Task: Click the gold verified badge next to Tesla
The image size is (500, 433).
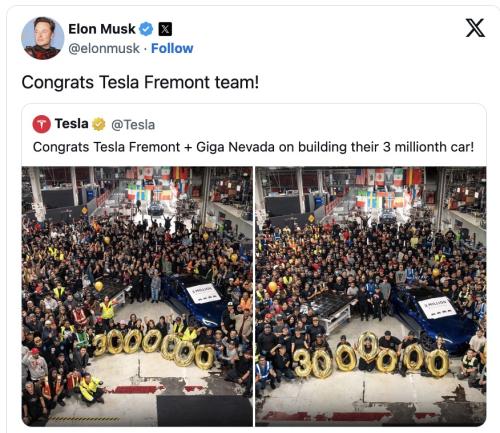Action: (x=99, y=124)
